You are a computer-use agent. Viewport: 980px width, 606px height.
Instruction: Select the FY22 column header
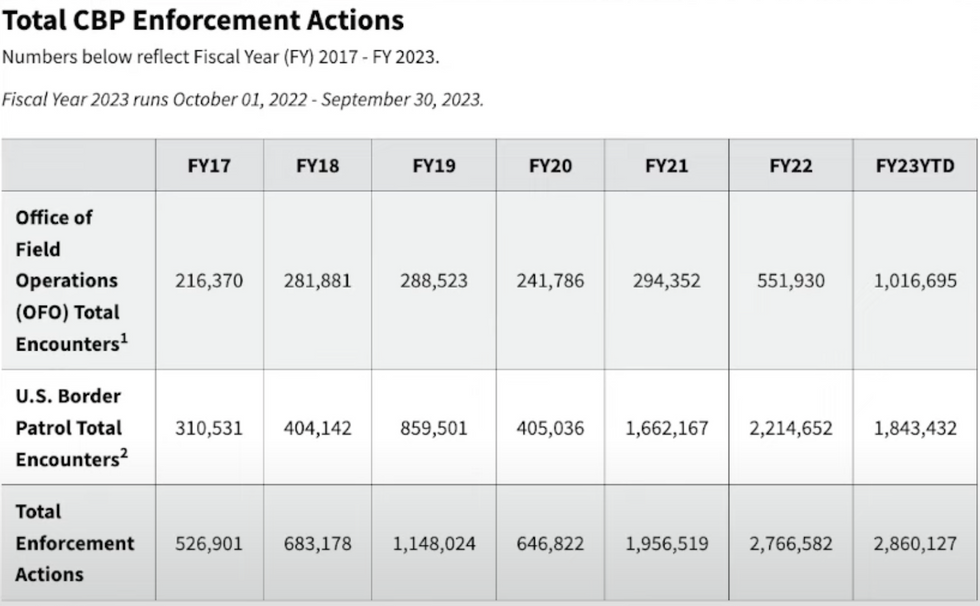tap(791, 166)
